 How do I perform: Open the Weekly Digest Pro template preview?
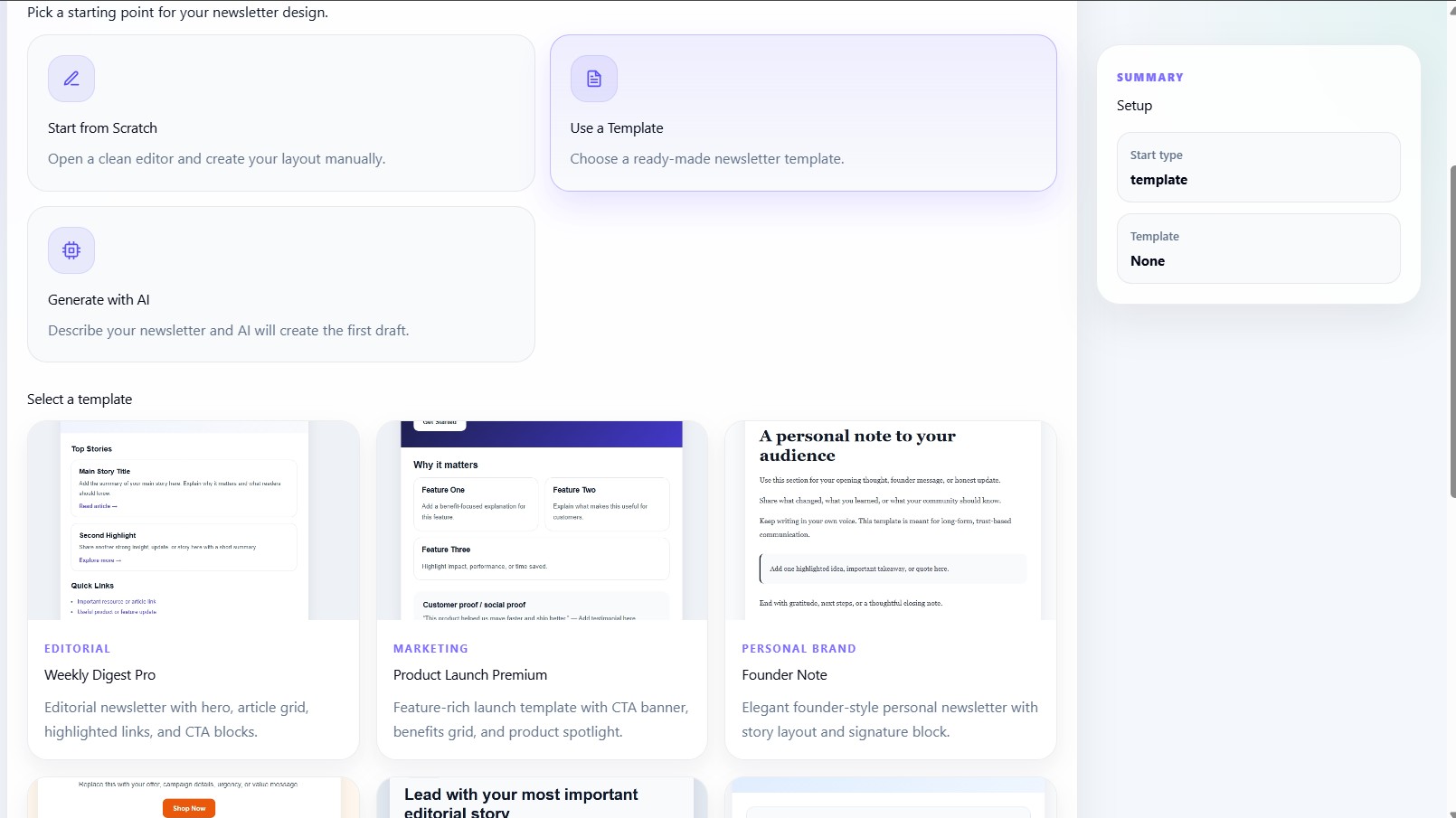tap(194, 521)
